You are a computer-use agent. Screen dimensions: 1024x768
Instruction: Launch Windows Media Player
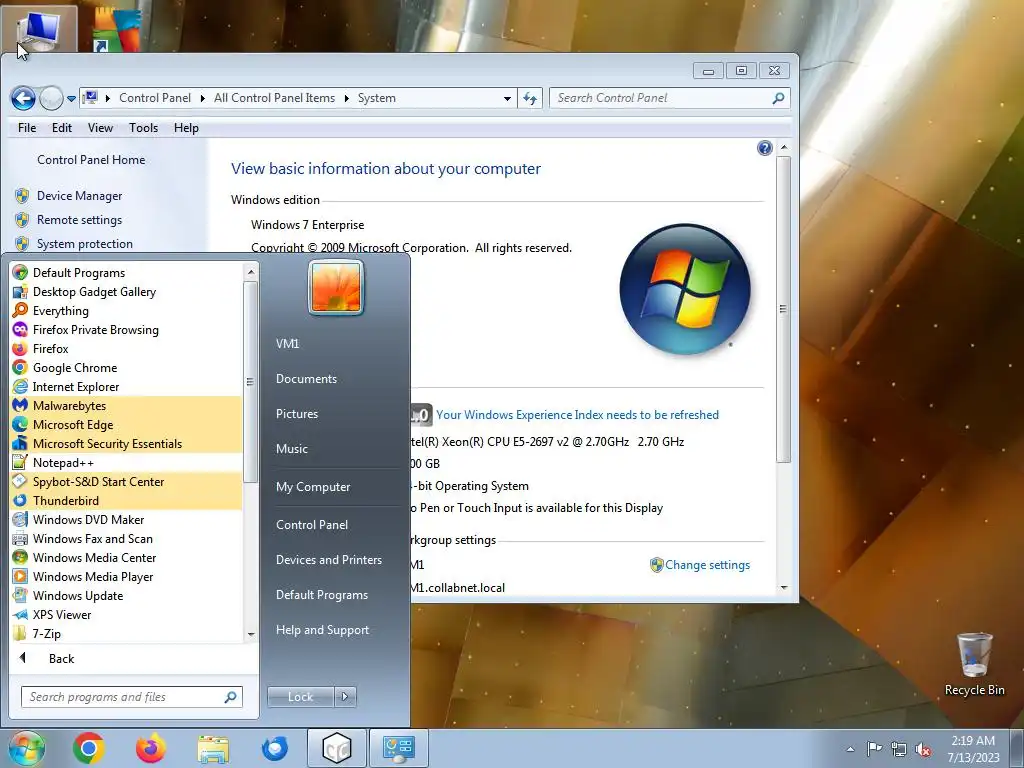[126, 577]
